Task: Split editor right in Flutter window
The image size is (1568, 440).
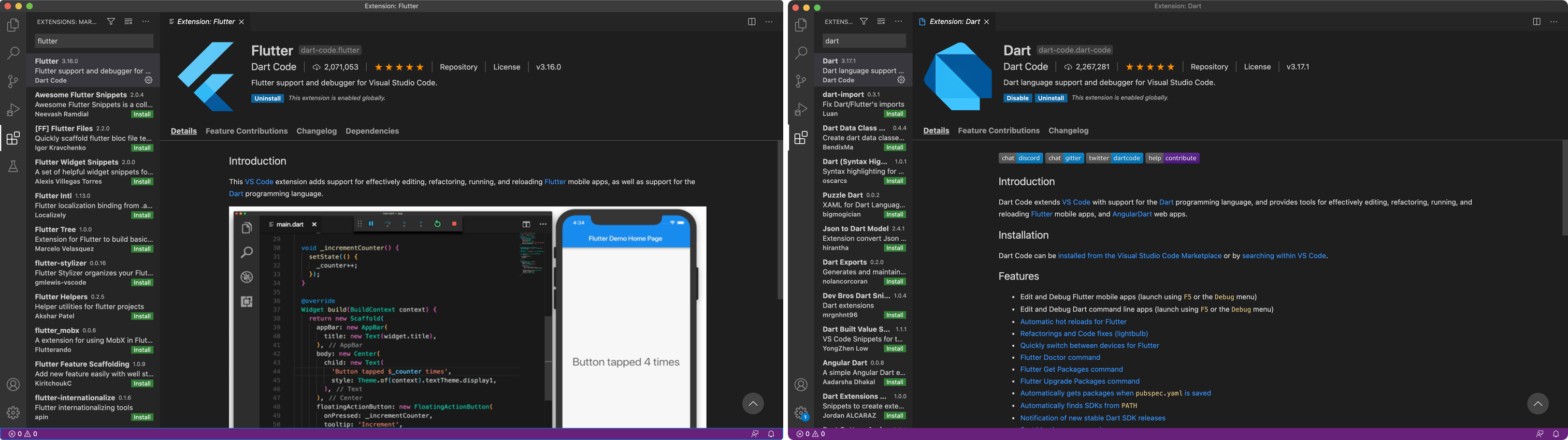Action: point(752,21)
